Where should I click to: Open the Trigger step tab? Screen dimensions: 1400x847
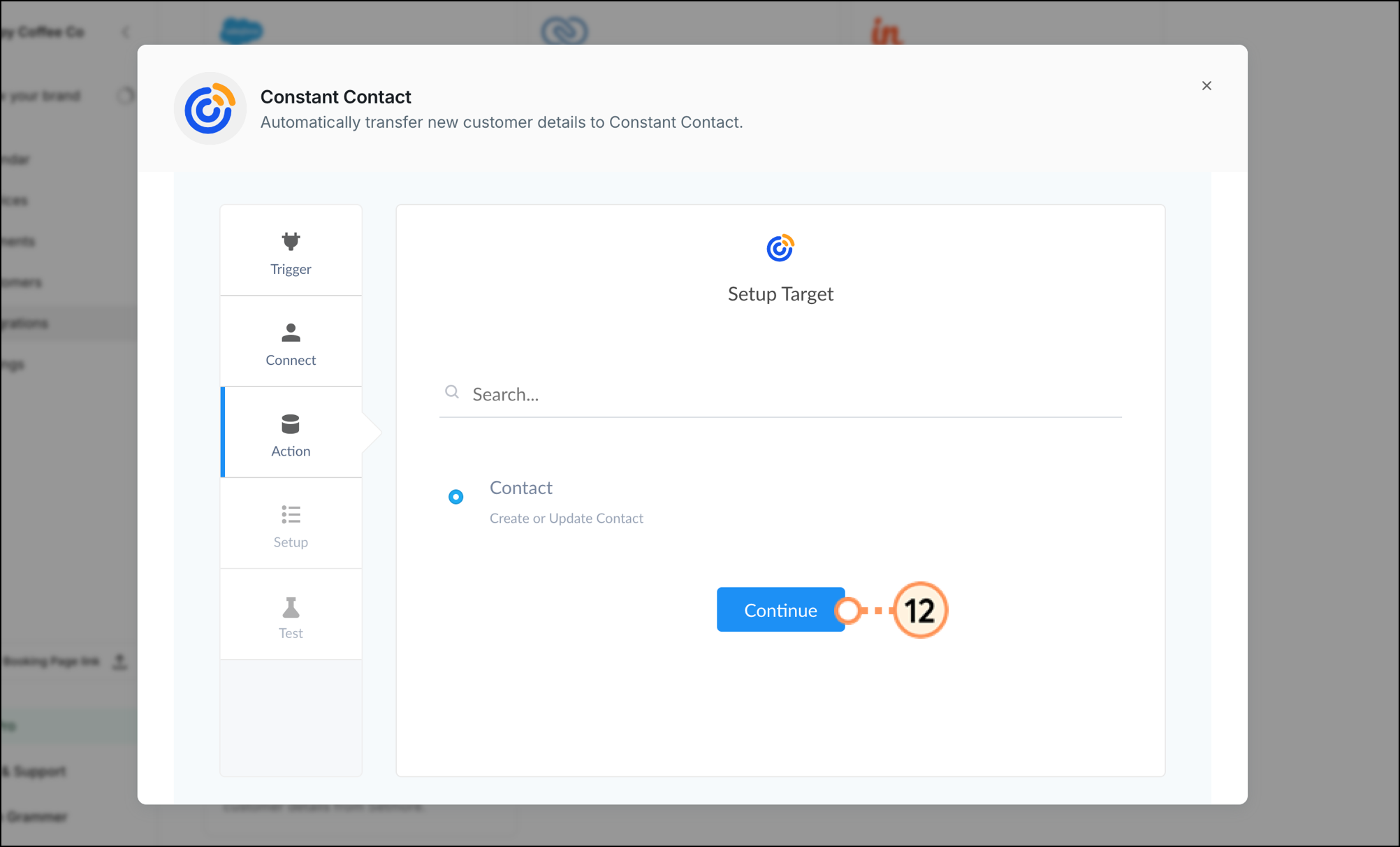pos(291,250)
